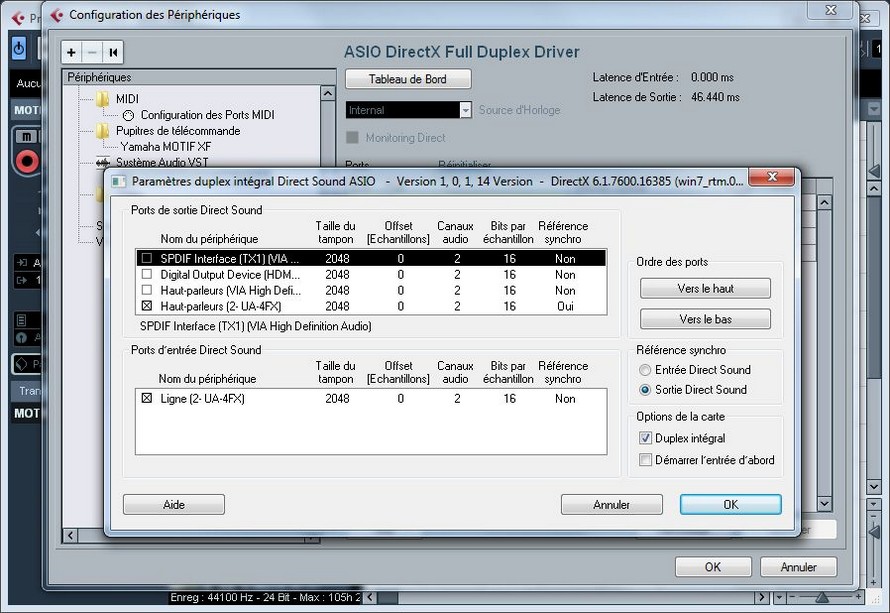This screenshot has height=613, width=890.
Task: Click the MIDI folder icon
Action: tap(103, 99)
